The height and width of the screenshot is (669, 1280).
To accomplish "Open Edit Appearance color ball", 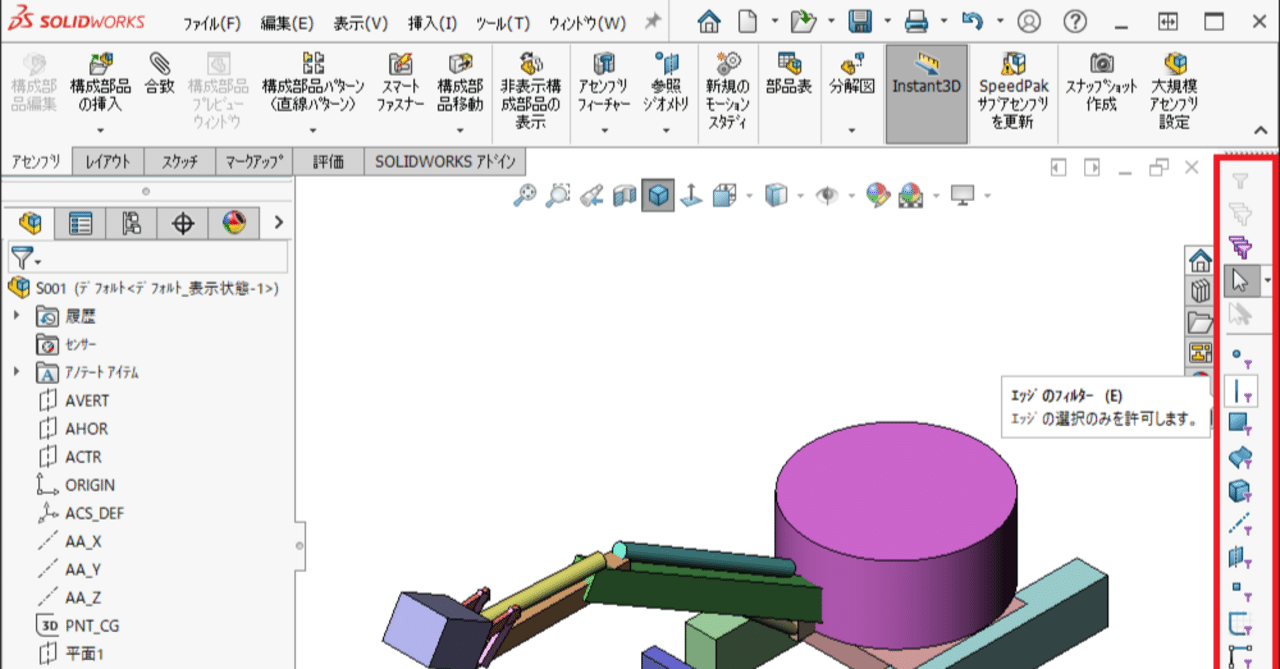I will tap(878, 195).
